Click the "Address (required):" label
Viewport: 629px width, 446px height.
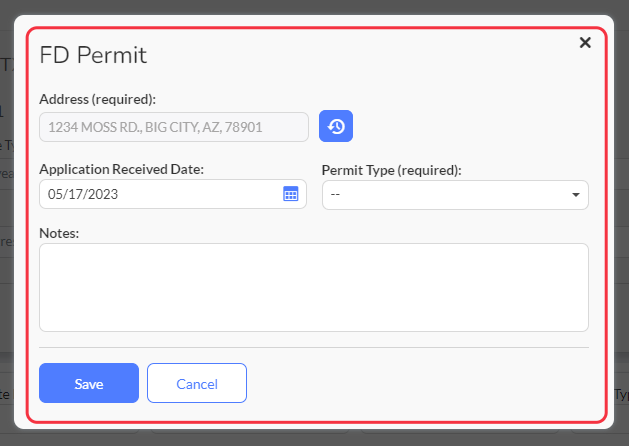[97, 99]
